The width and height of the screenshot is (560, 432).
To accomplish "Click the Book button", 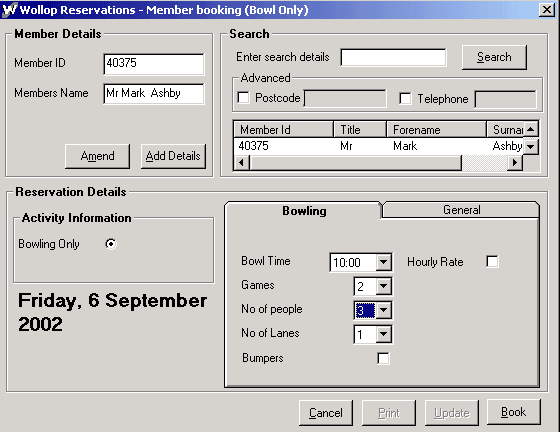I will pyautogui.click(x=514, y=412).
